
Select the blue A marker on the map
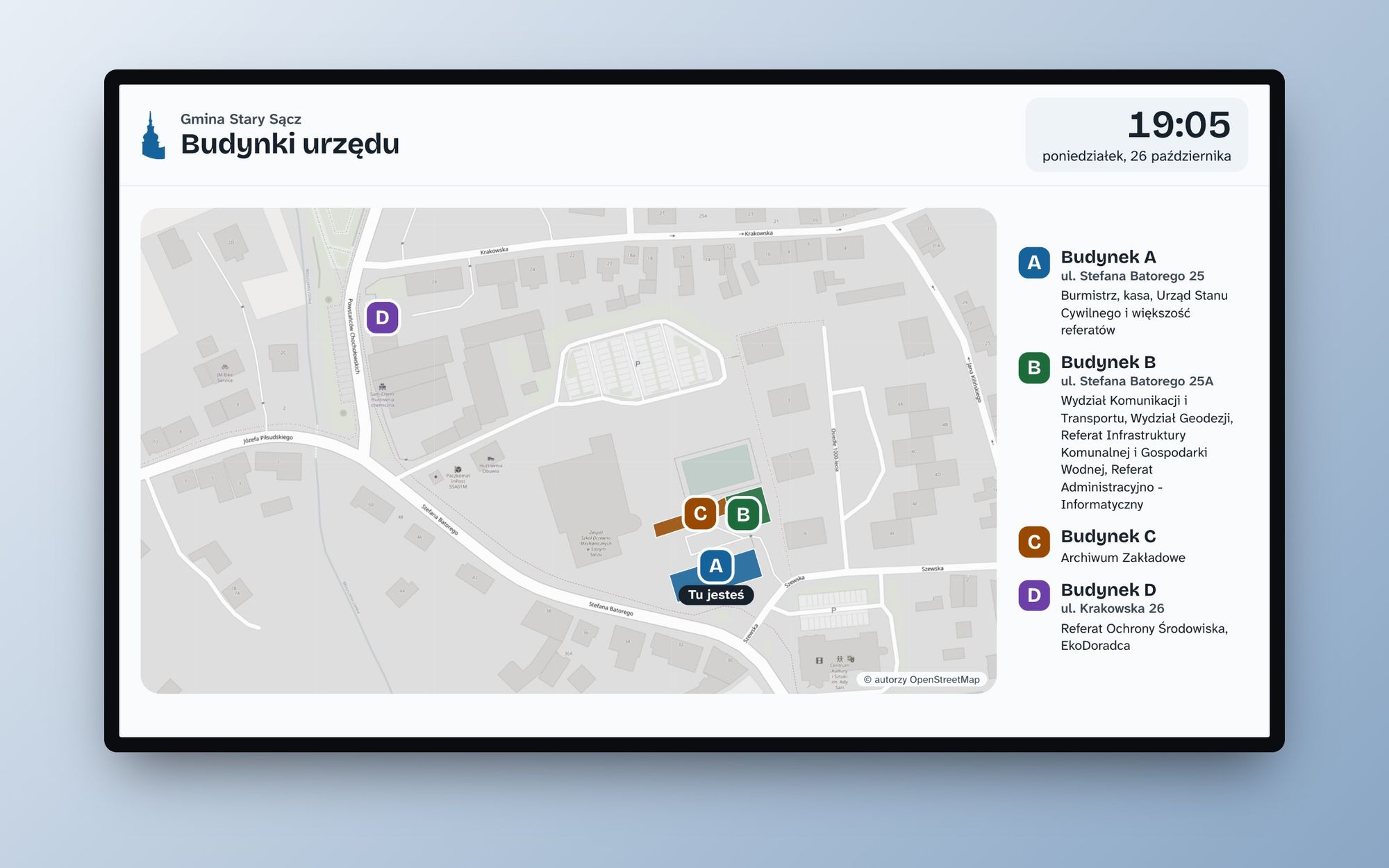[716, 566]
